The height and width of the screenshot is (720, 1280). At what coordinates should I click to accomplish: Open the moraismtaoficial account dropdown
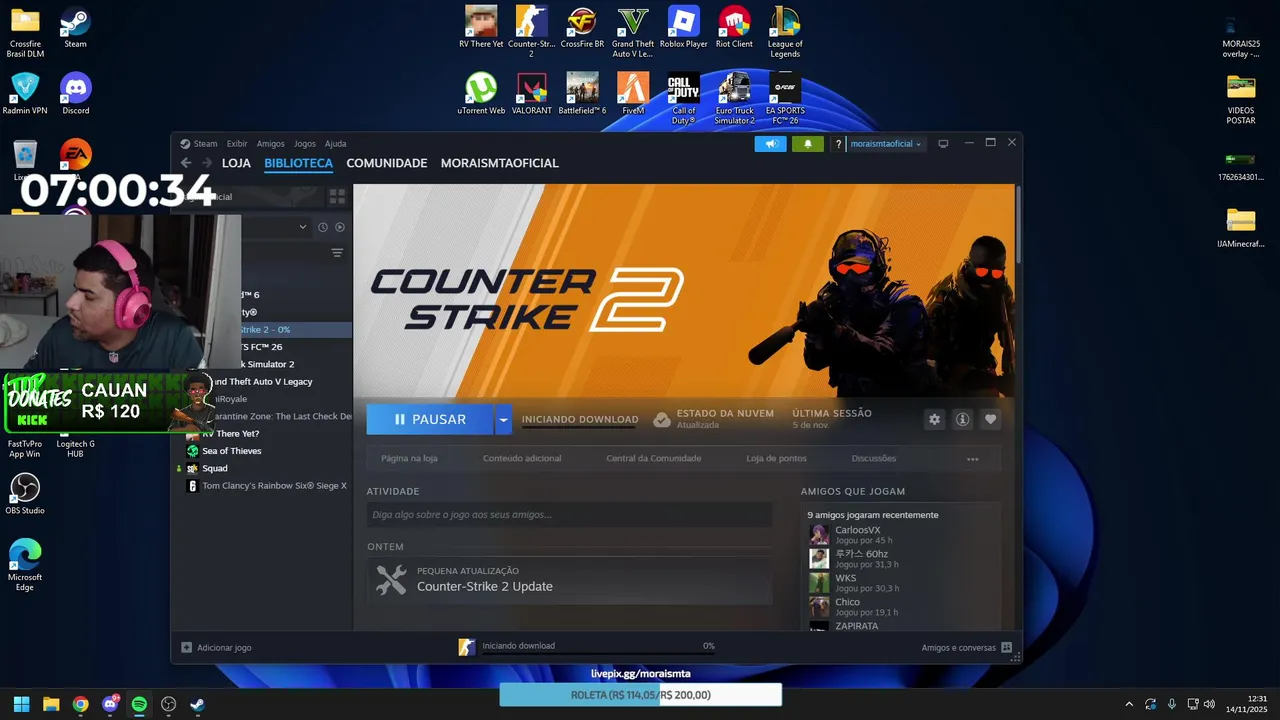[x=886, y=144]
